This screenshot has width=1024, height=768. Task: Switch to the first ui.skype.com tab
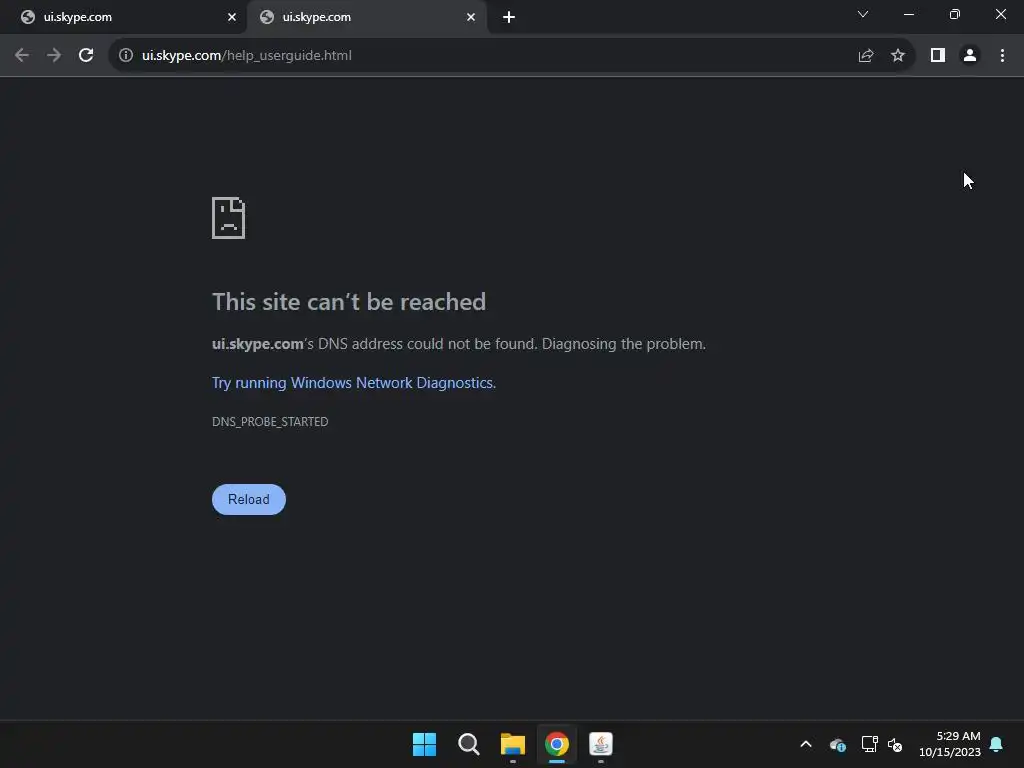124,17
